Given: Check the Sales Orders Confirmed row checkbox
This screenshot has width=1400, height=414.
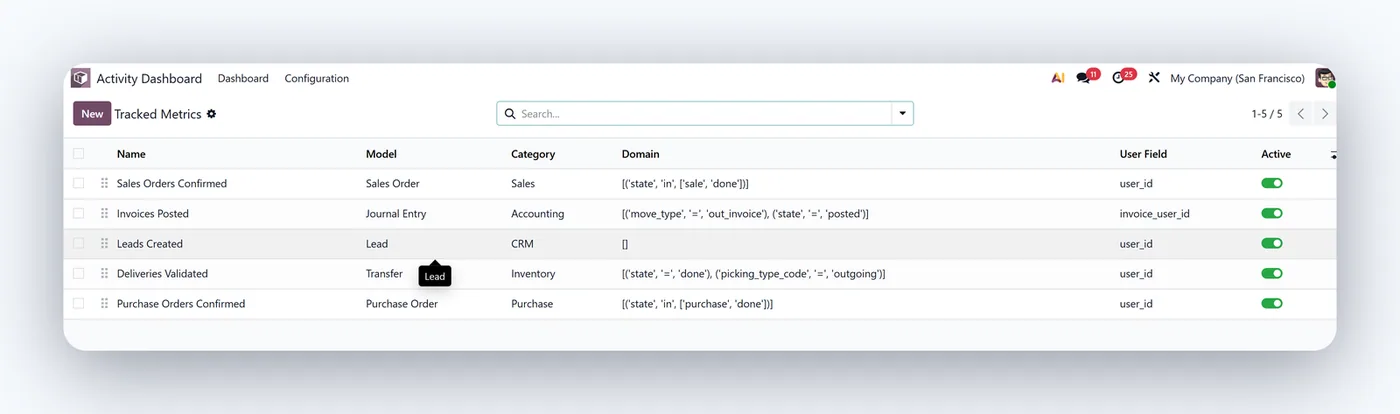Looking at the screenshot, I should (x=79, y=184).
